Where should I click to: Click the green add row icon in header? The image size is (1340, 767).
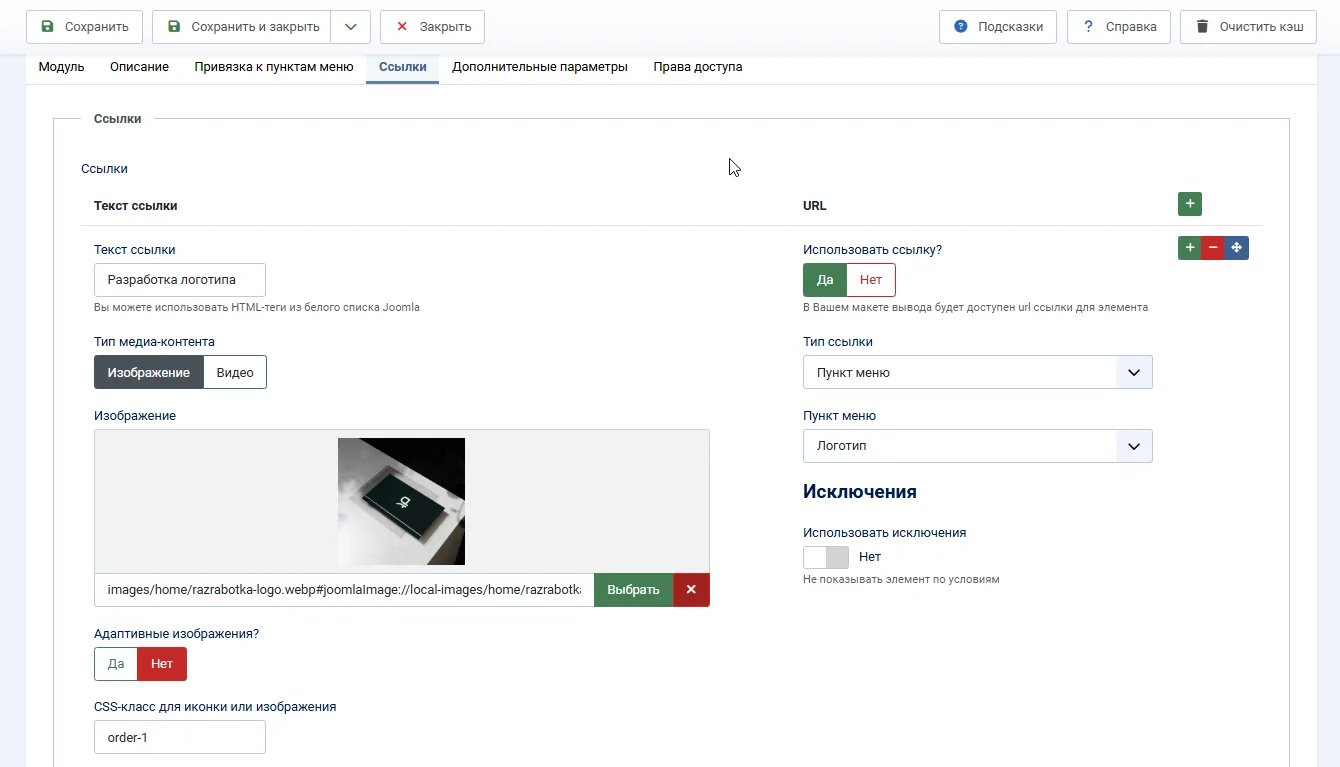[1189, 204]
